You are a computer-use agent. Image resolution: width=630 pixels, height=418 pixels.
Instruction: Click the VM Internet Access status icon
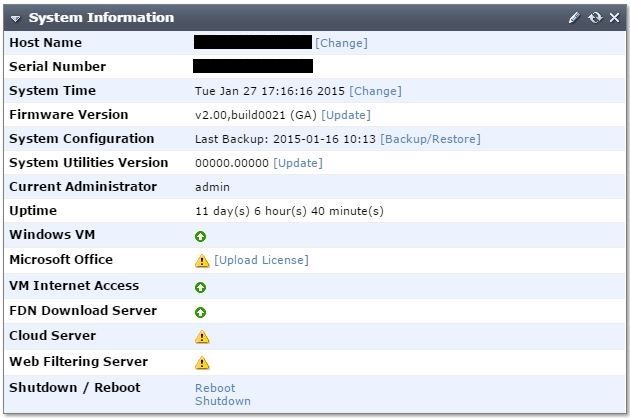click(x=201, y=287)
